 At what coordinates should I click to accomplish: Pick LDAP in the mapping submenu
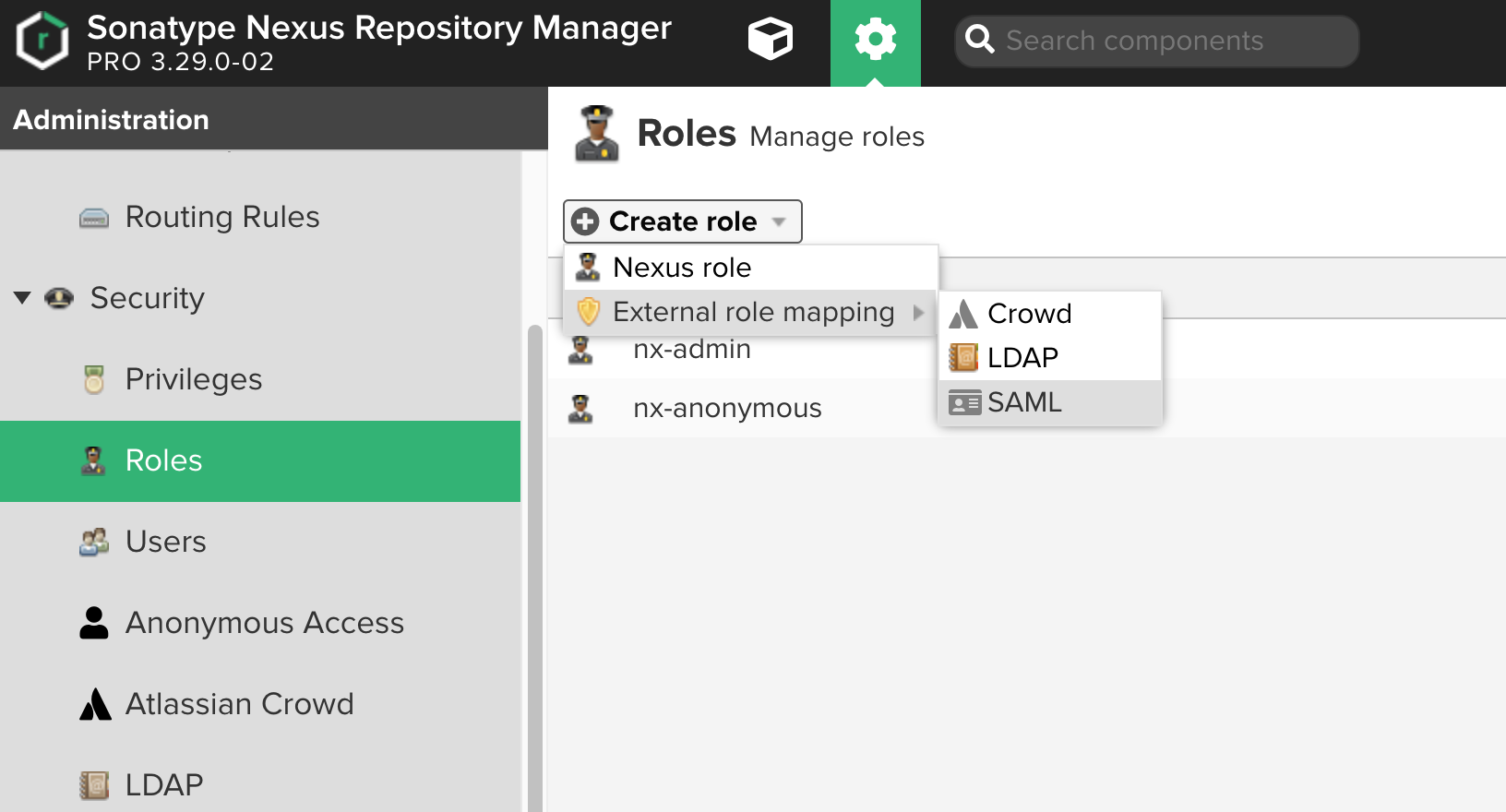pos(1022,358)
